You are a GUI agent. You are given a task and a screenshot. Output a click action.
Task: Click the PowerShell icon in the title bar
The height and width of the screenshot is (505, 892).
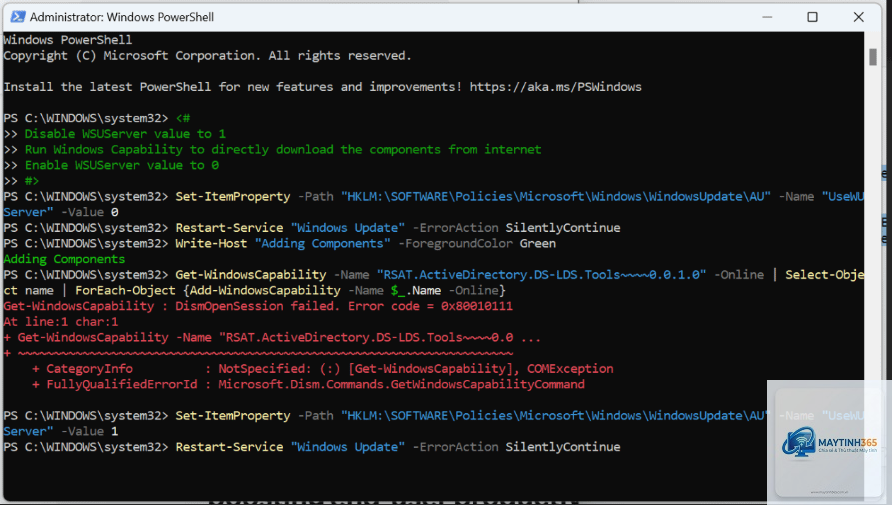pyautogui.click(x=18, y=17)
